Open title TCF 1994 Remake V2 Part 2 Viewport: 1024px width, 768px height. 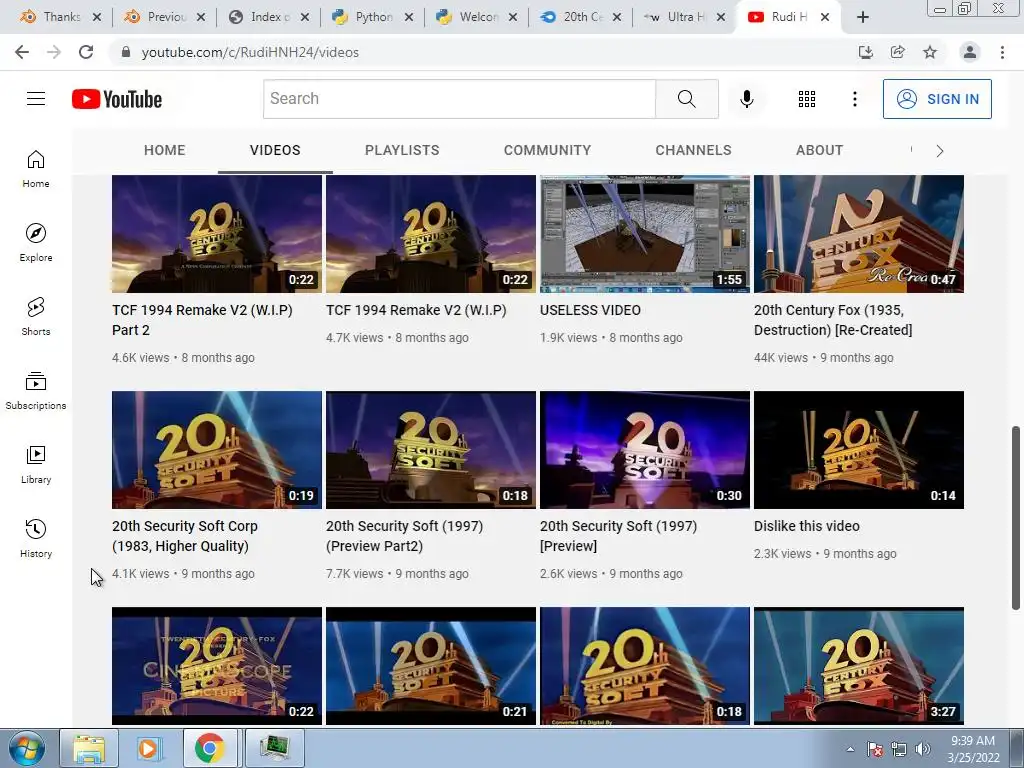(202, 320)
